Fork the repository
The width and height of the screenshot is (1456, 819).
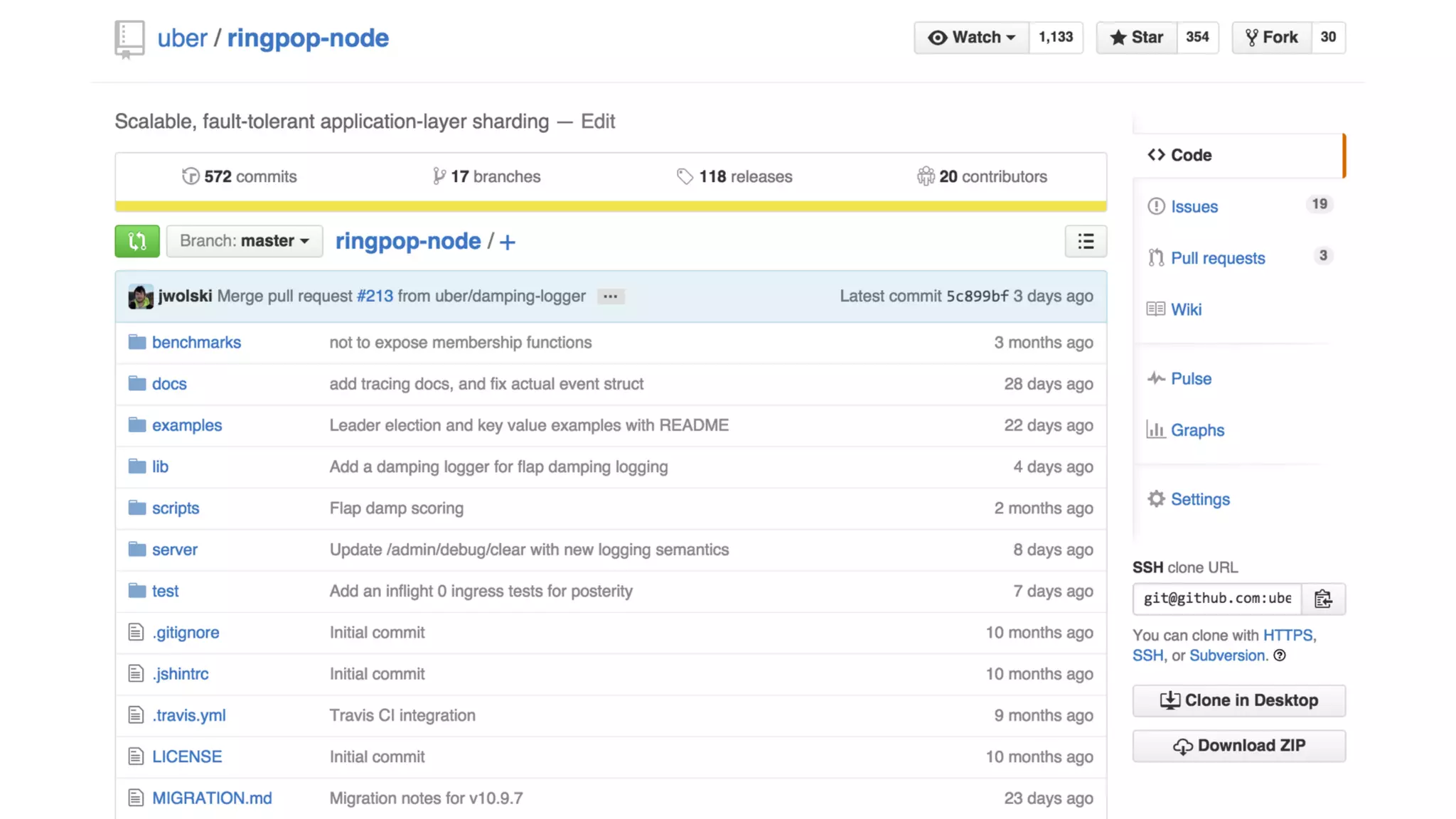pyautogui.click(x=1272, y=37)
